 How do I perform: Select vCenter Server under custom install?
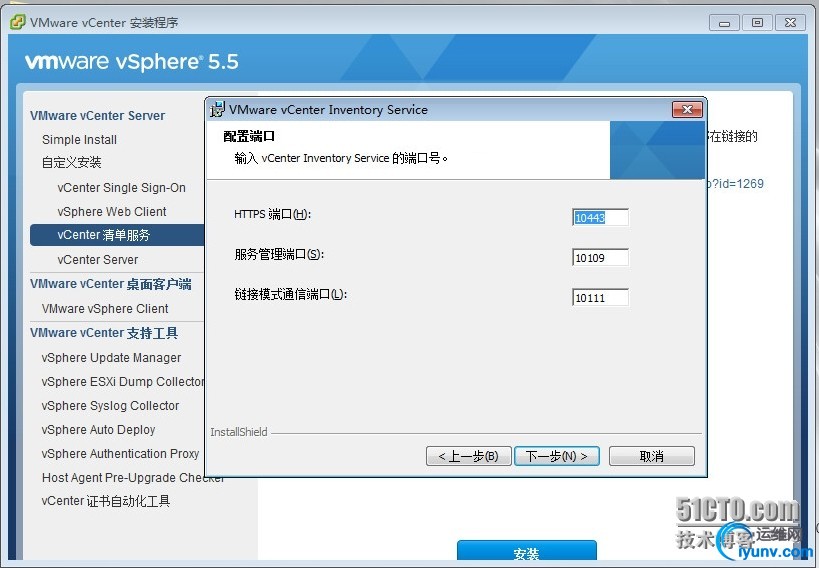(x=98, y=260)
